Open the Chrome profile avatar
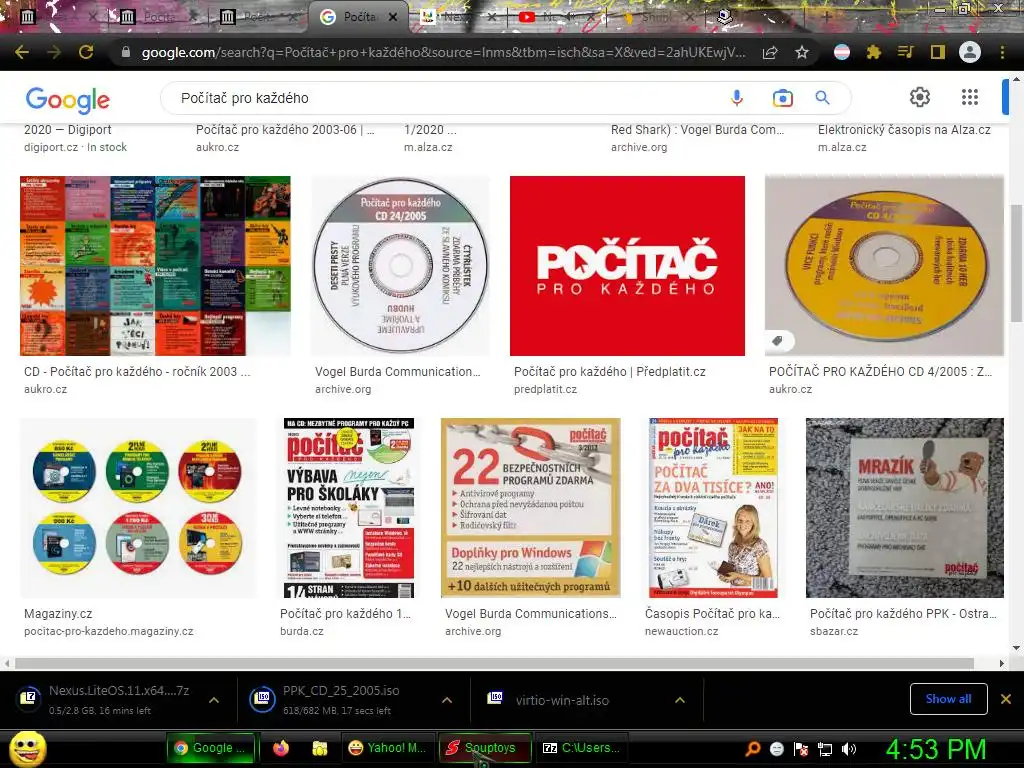This screenshot has width=1024, height=768. point(970,52)
